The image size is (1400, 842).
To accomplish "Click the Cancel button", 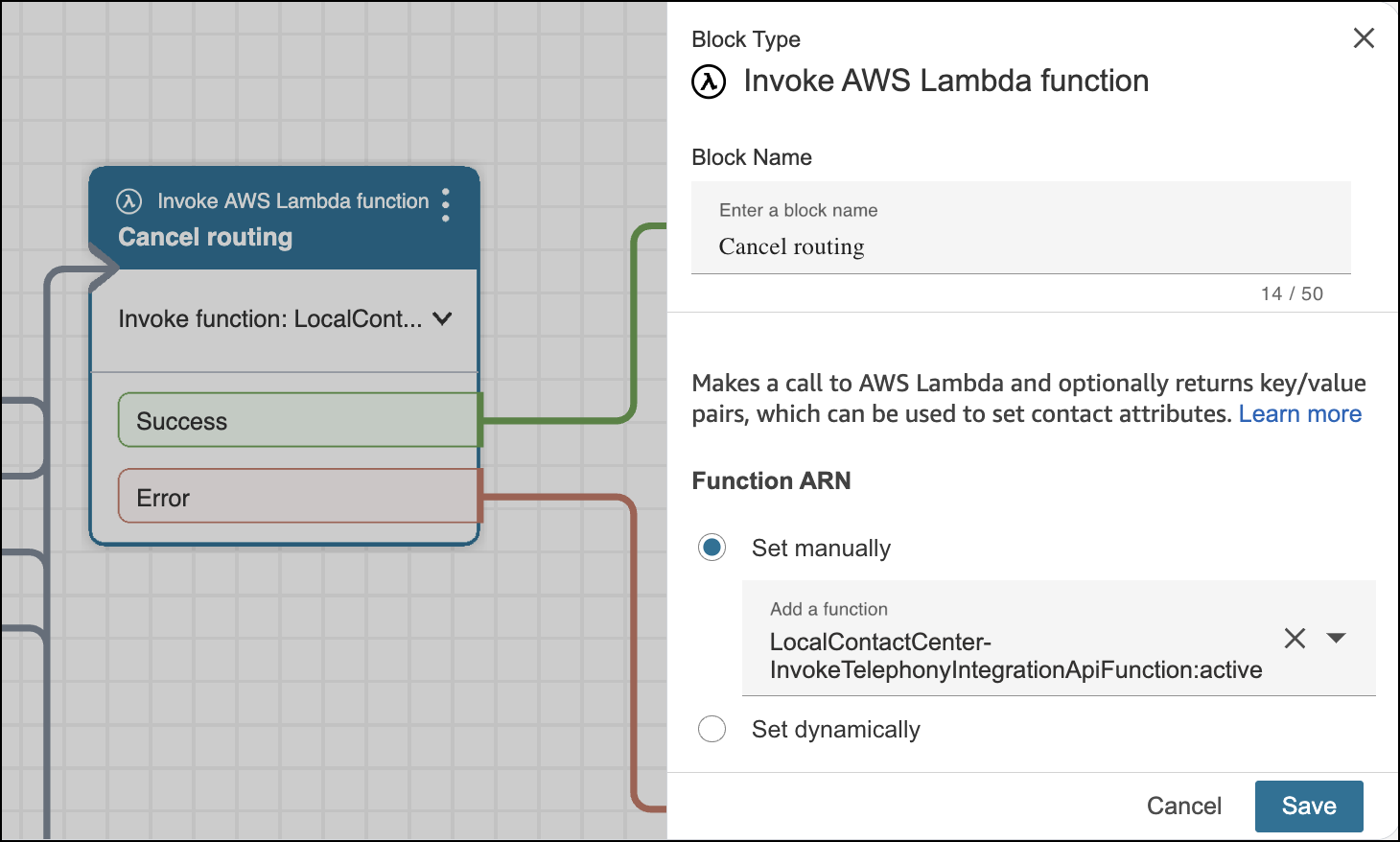I will click(1184, 806).
